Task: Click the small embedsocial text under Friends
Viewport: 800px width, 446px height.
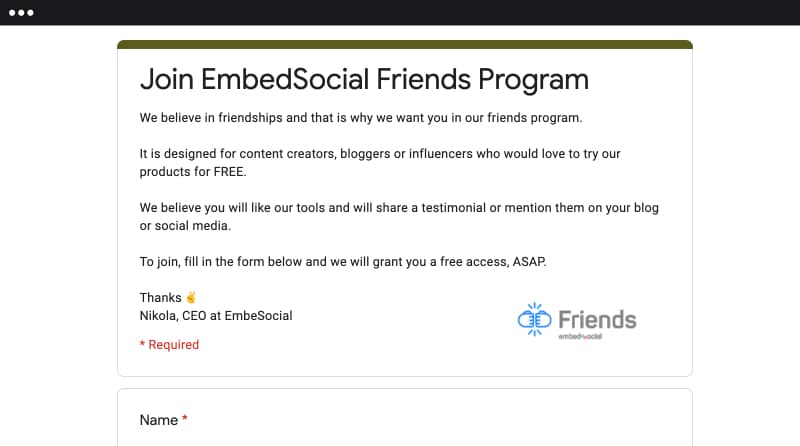Action: (580, 336)
